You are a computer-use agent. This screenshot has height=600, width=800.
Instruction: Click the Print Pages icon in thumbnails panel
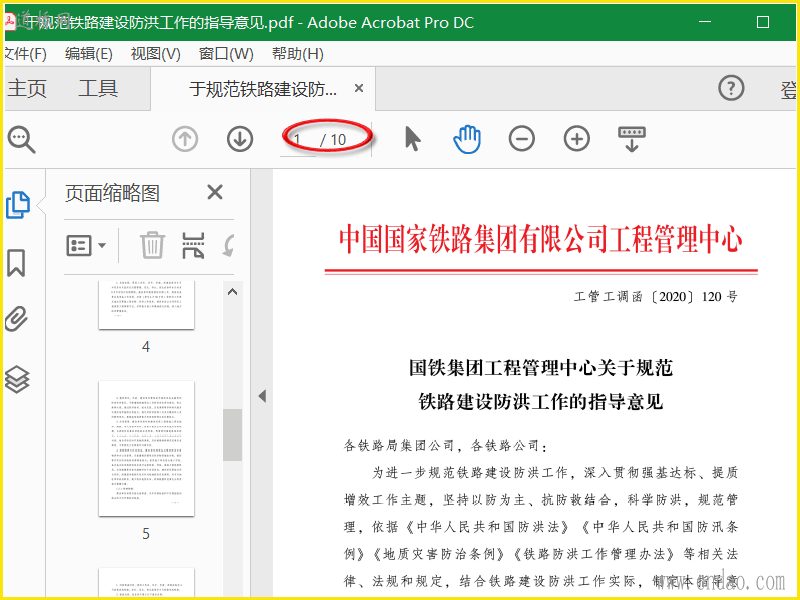pos(193,245)
